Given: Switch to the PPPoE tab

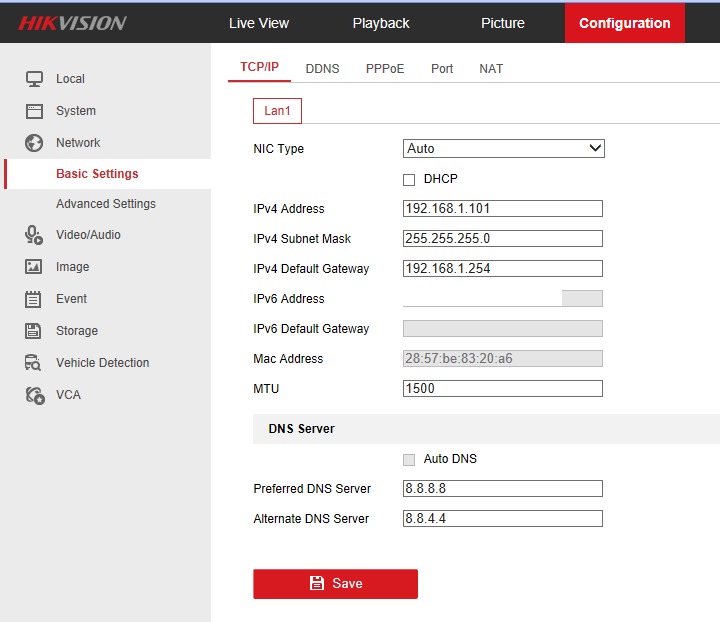Looking at the screenshot, I should tap(385, 69).
